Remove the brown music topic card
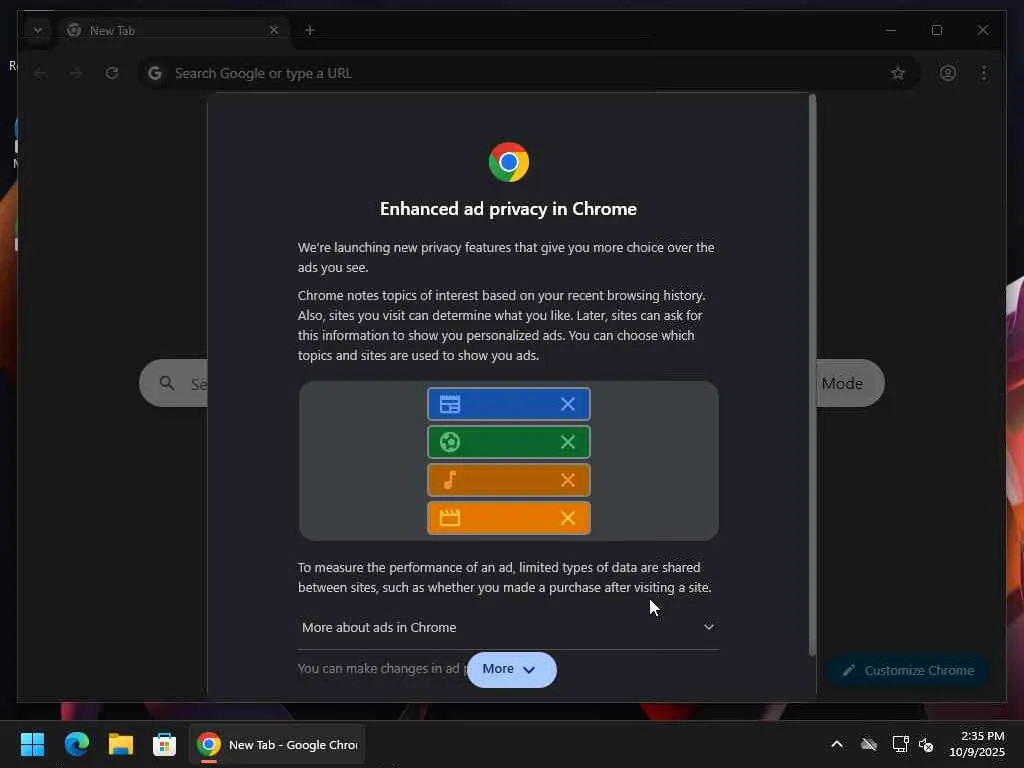 click(x=568, y=480)
